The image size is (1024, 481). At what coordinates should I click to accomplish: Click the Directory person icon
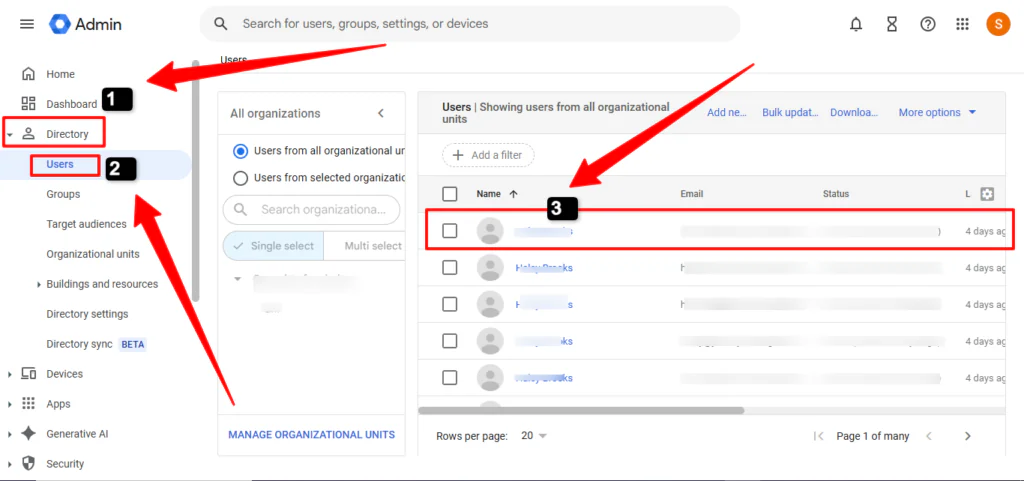point(28,134)
